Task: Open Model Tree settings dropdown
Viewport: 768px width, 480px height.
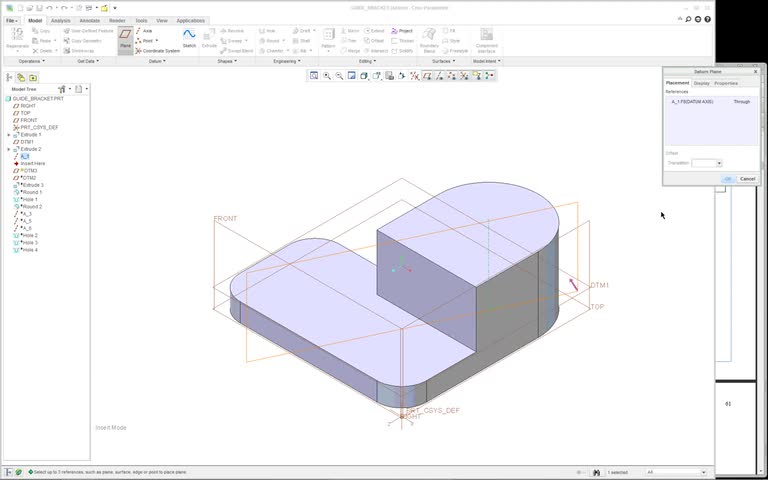Action: coord(64,89)
